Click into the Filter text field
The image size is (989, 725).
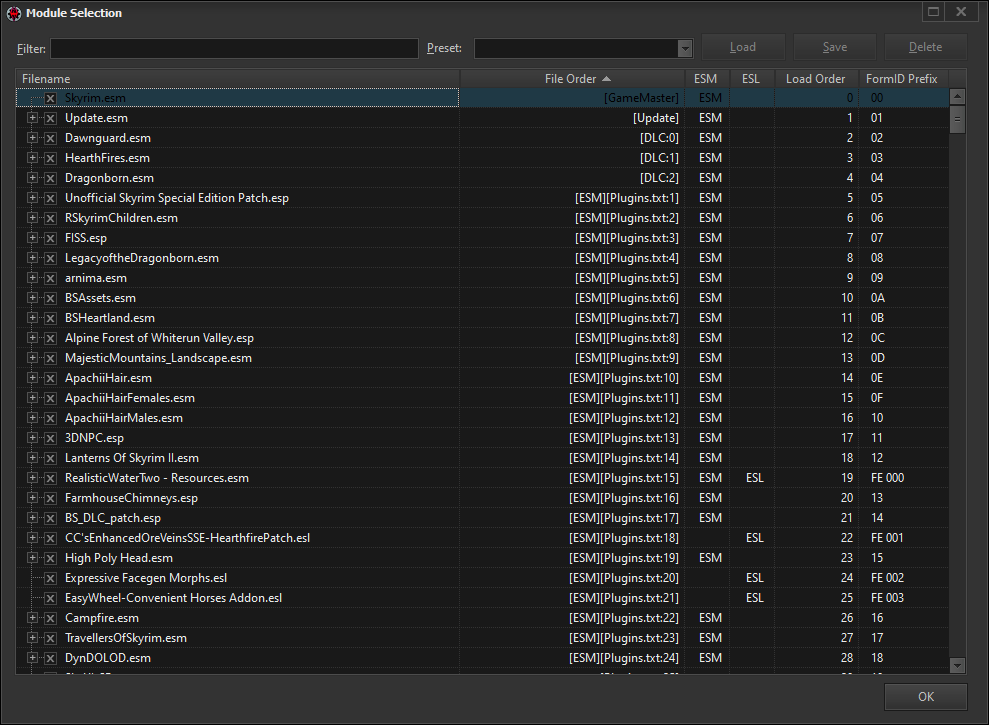click(235, 49)
